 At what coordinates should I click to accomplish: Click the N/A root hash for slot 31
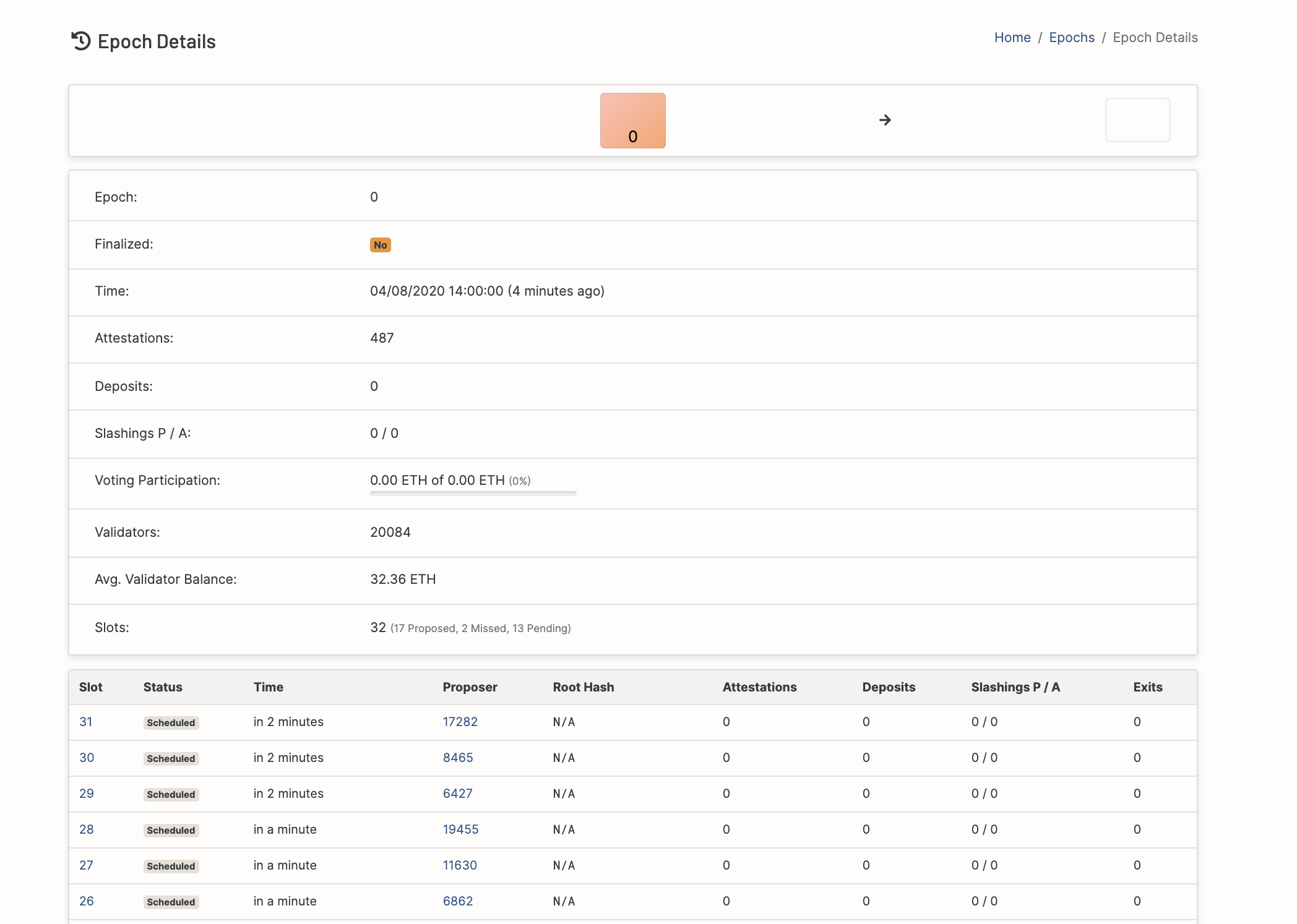point(564,722)
